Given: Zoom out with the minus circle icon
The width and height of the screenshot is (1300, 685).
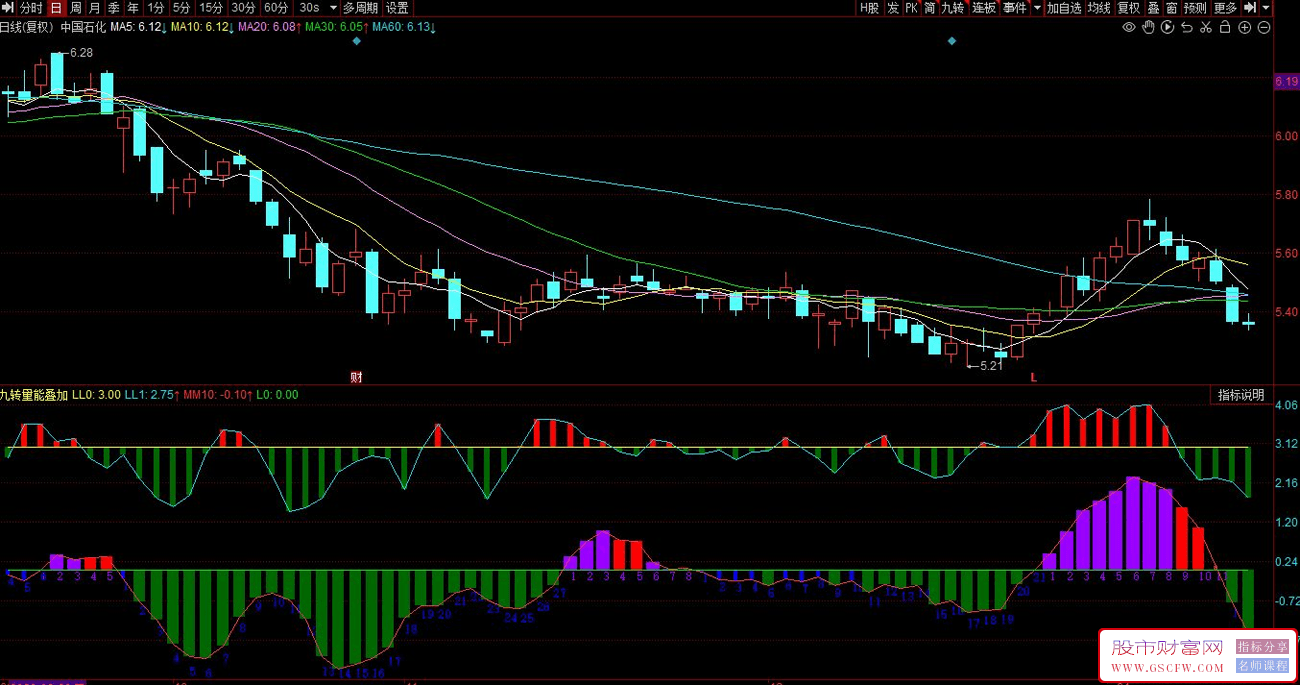Looking at the screenshot, I should [x=1264, y=27].
